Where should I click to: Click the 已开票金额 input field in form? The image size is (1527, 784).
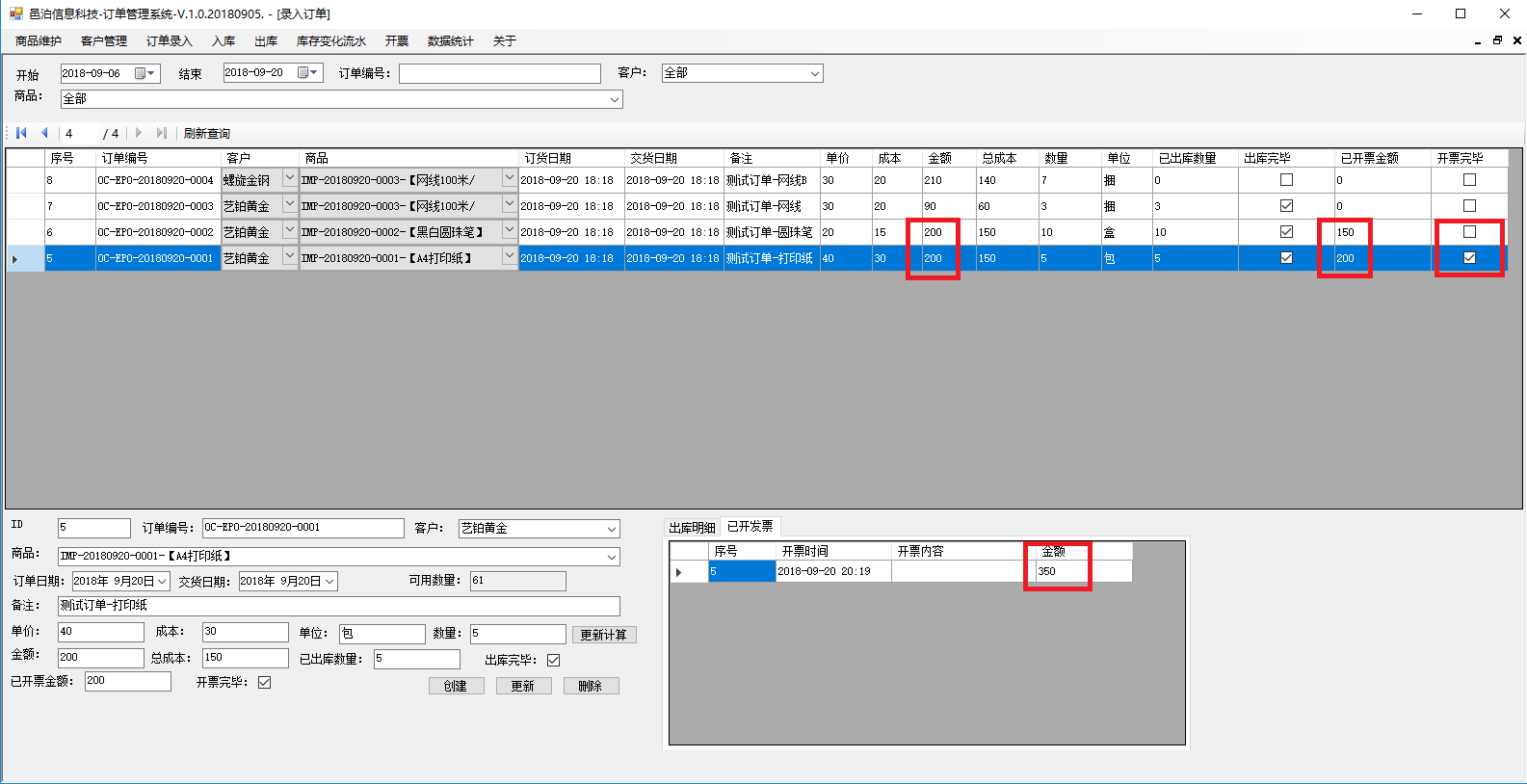128,681
